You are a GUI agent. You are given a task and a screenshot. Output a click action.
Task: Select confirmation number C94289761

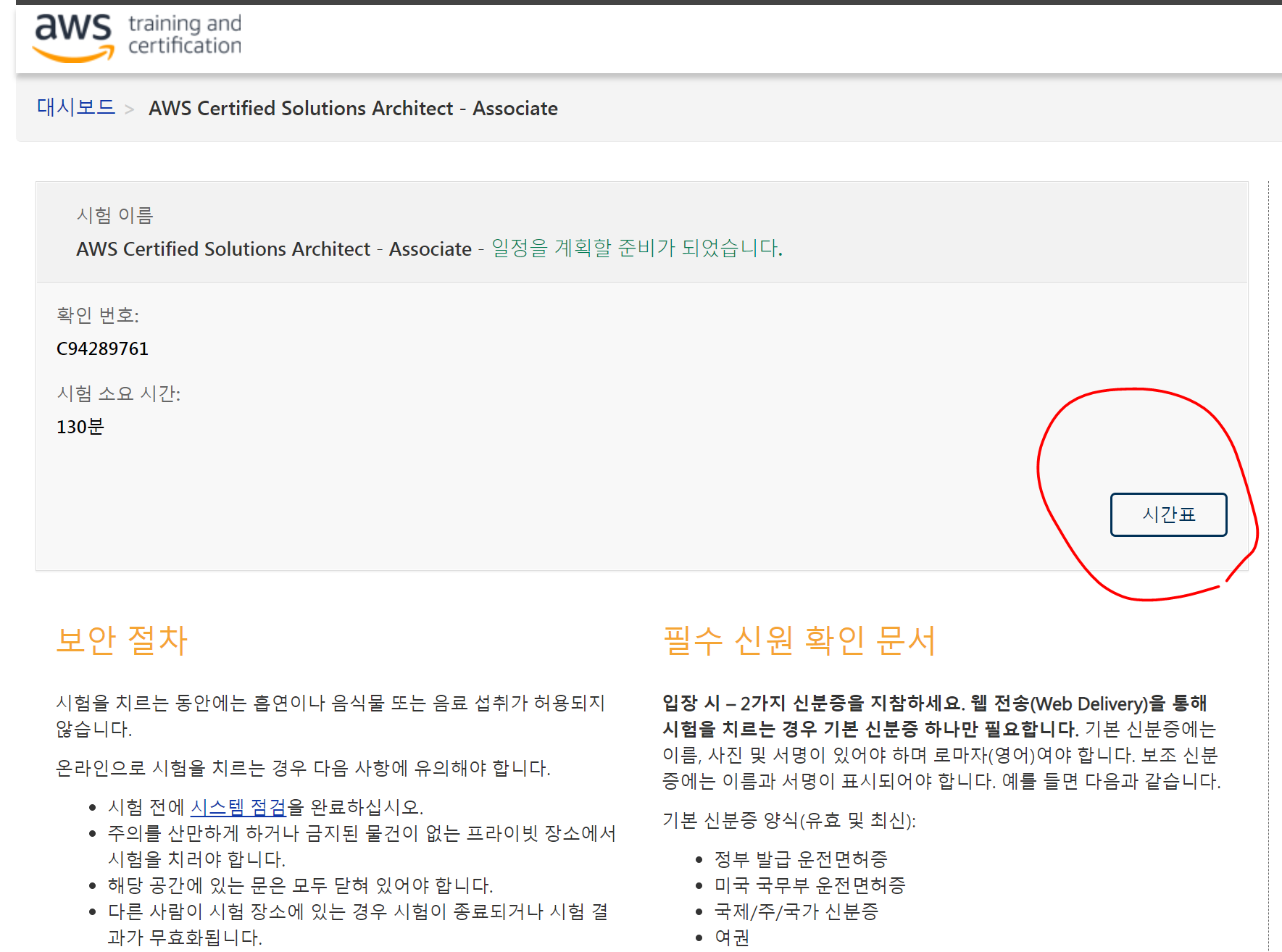[102, 348]
